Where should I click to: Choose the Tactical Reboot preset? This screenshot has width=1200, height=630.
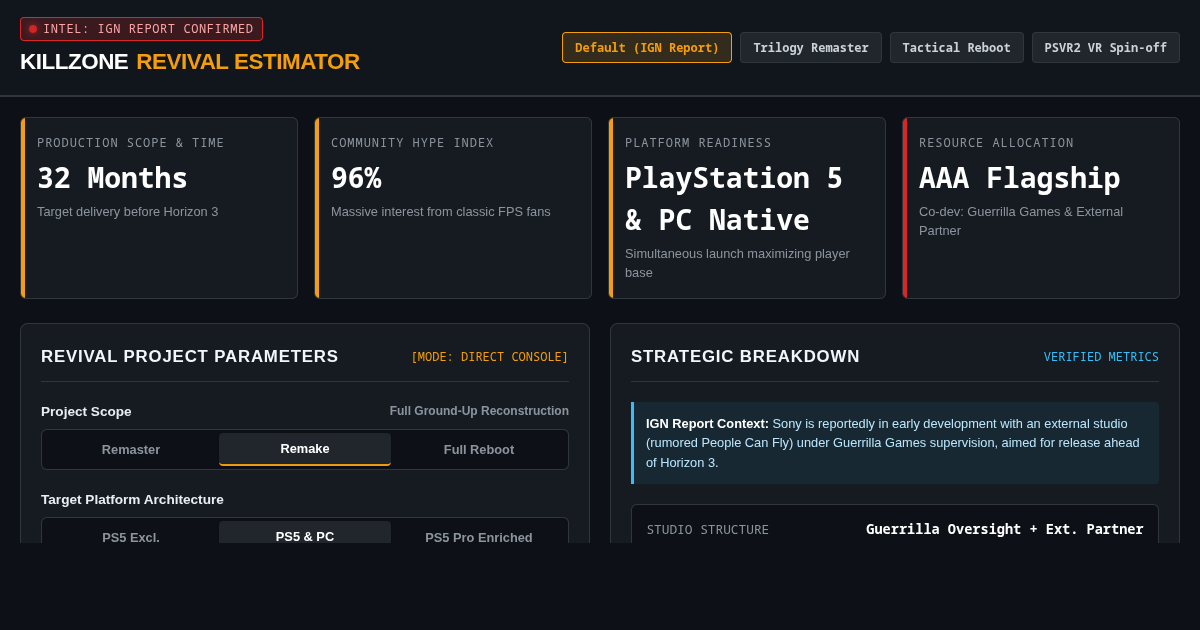(957, 48)
